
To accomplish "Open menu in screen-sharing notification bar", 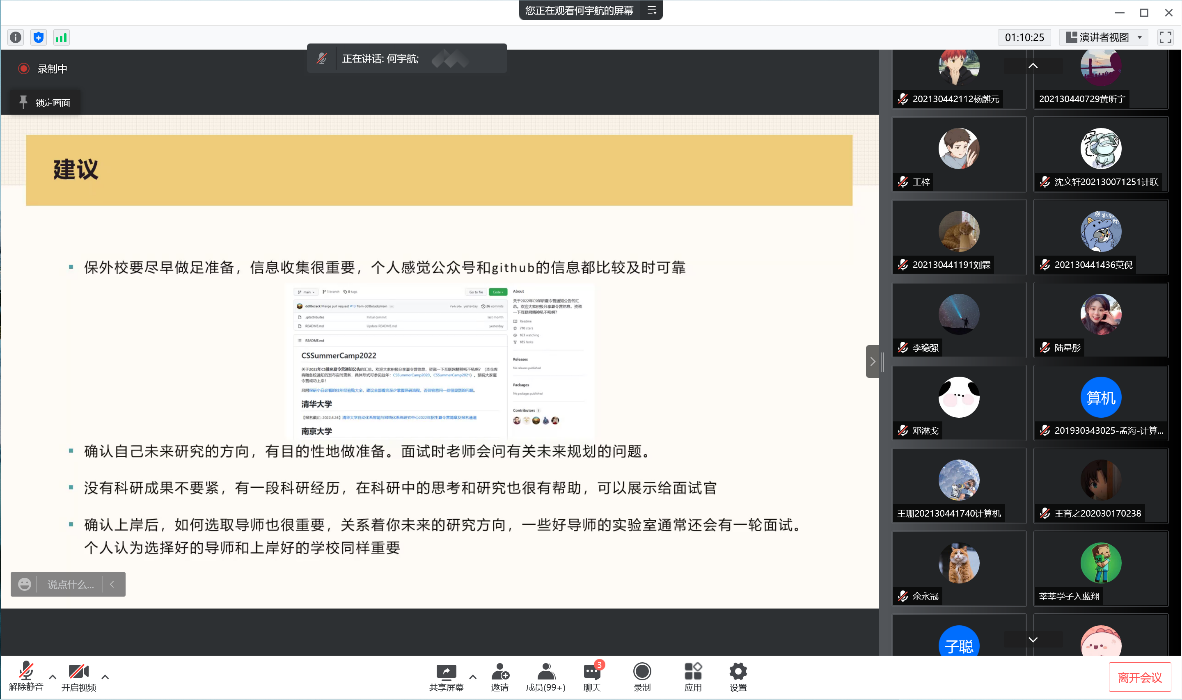I will 652,10.
